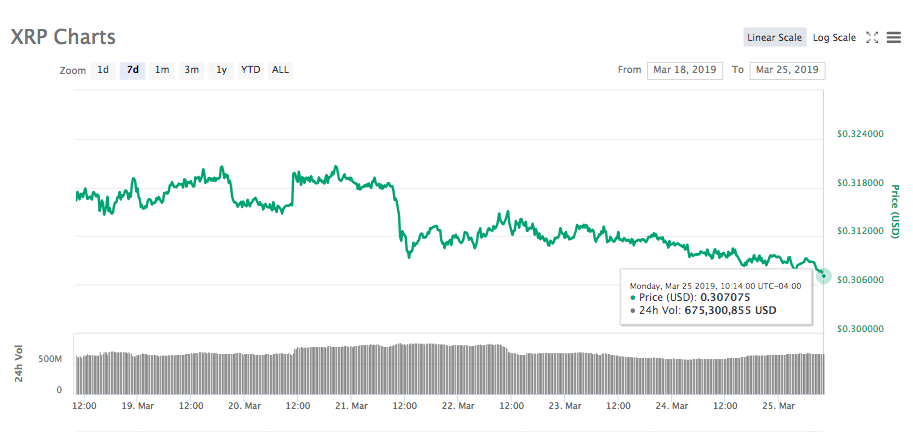Click the $0.318000 axis label

[x=860, y=183]
